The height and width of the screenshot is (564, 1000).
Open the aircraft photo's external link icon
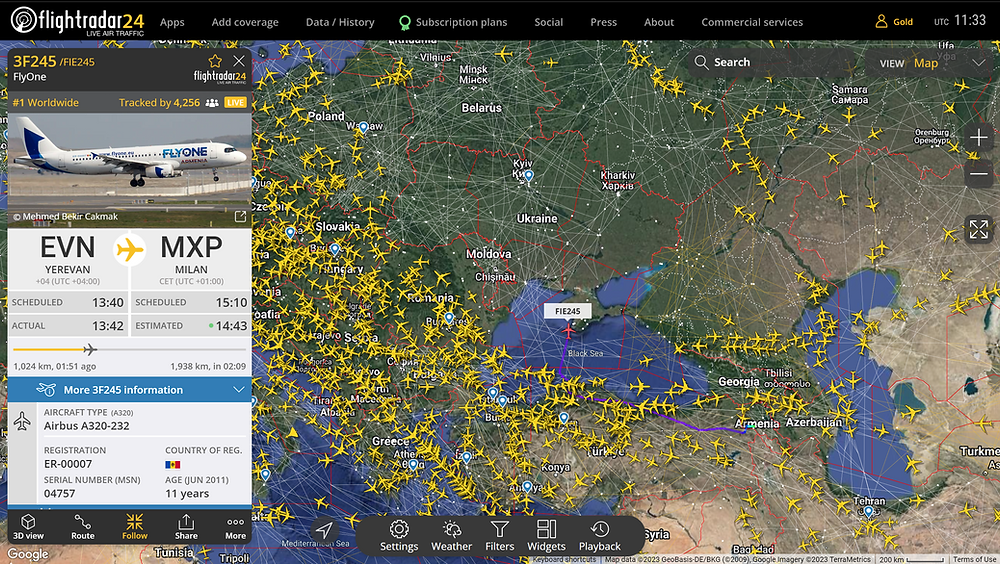[x=240, y=217]
